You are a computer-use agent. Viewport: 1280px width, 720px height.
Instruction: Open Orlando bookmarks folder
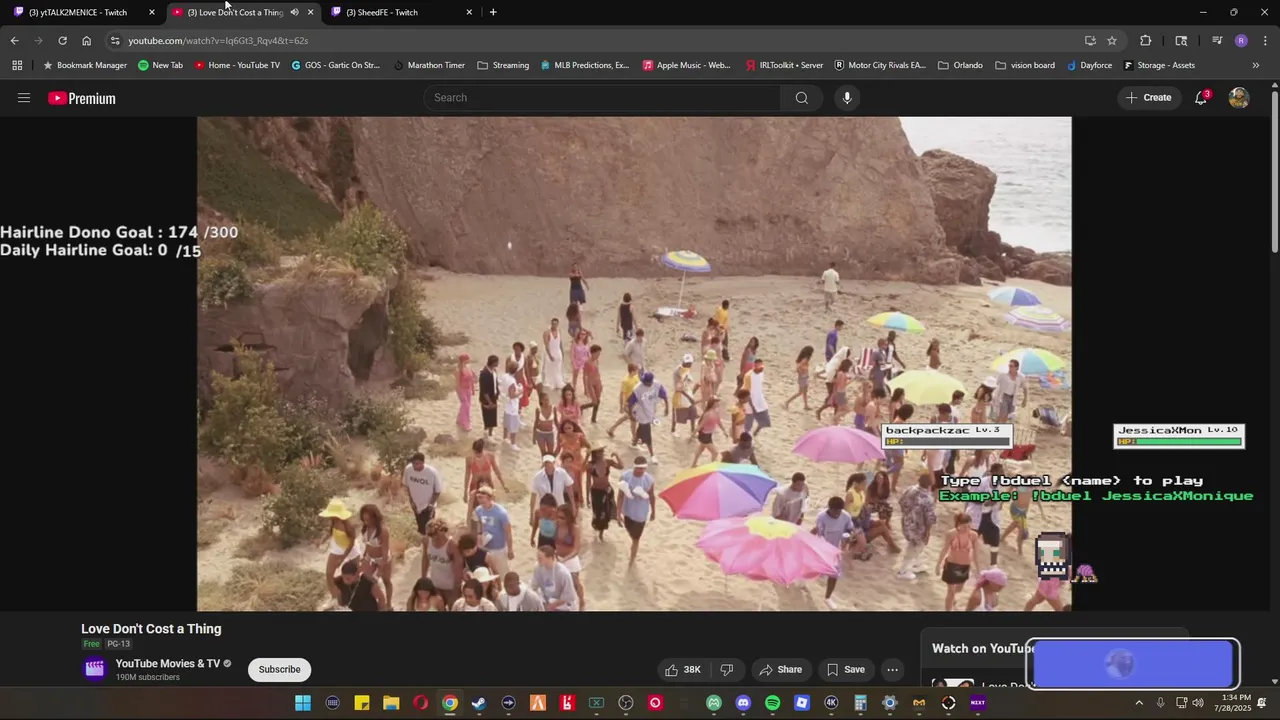[x=960, y=65]
